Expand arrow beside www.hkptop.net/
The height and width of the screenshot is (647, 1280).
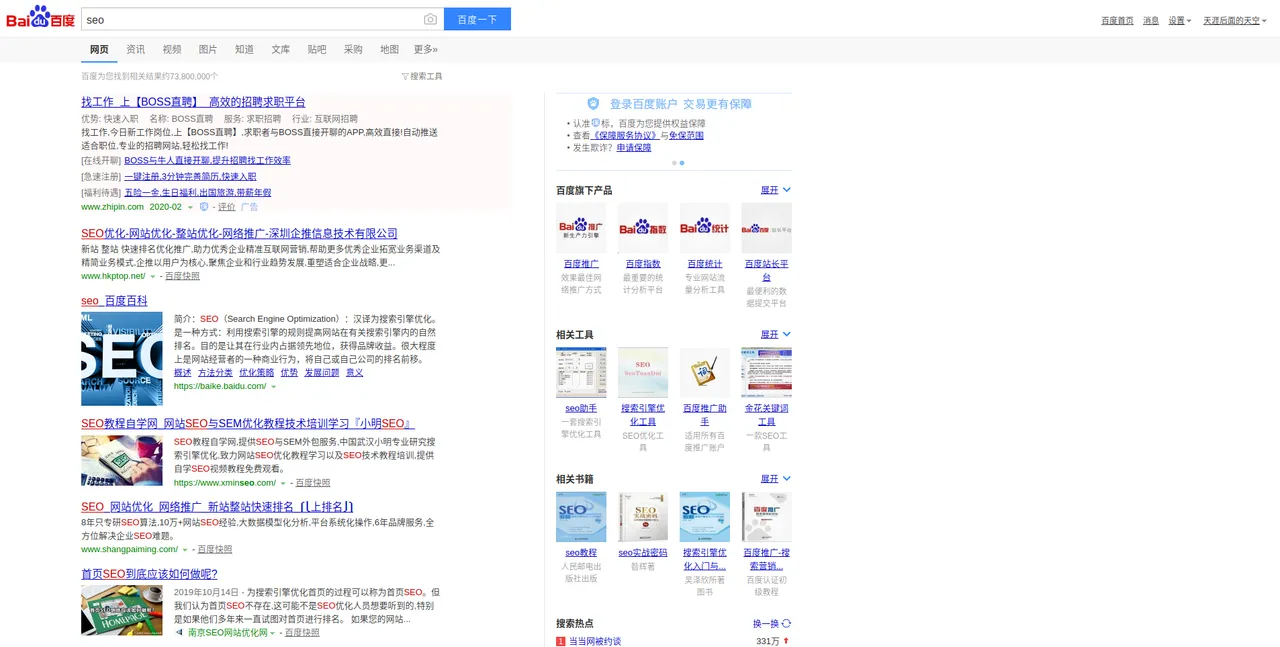tap(152, 276)
